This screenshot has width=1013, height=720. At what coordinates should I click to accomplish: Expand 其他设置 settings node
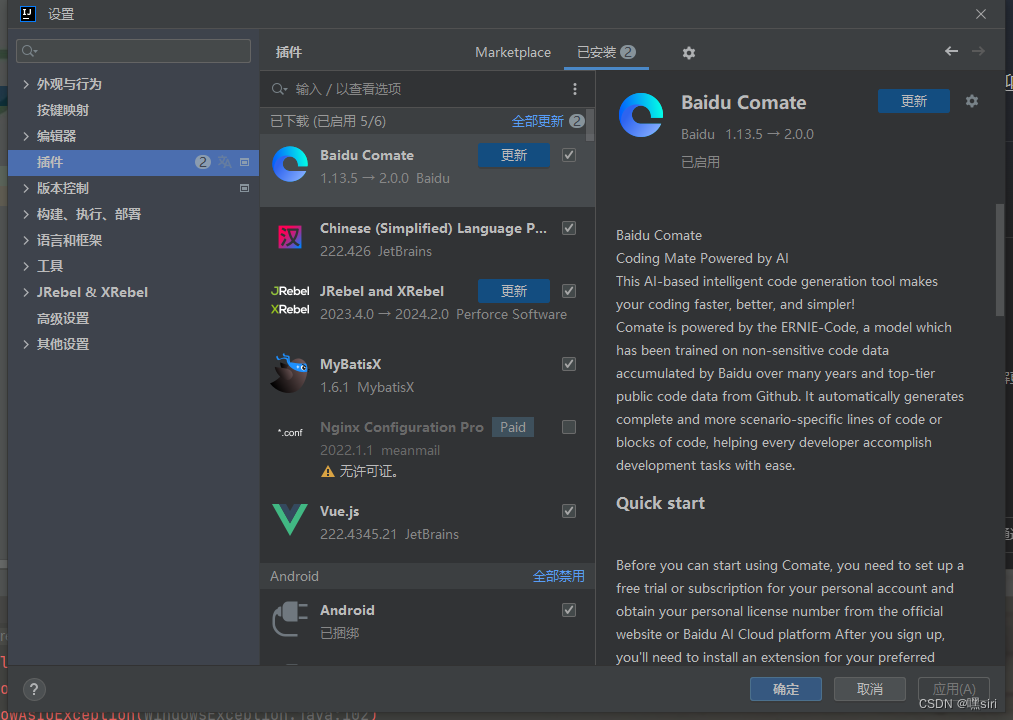(26, 344)
